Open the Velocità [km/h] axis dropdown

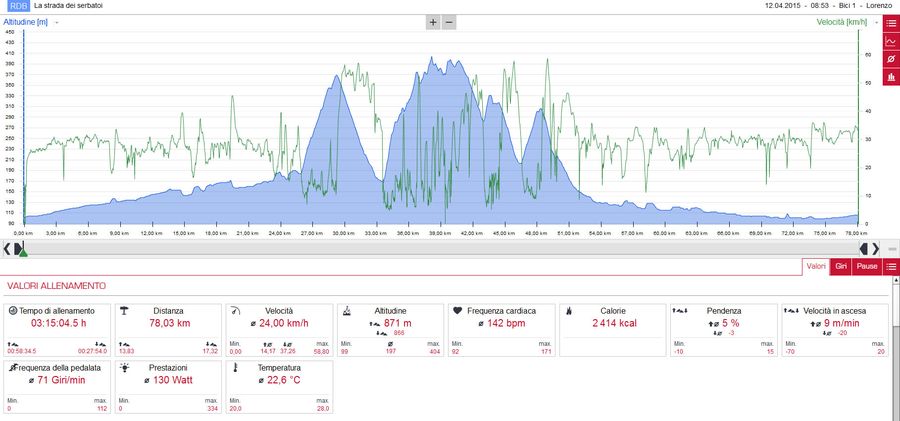[x=876, y=22]
